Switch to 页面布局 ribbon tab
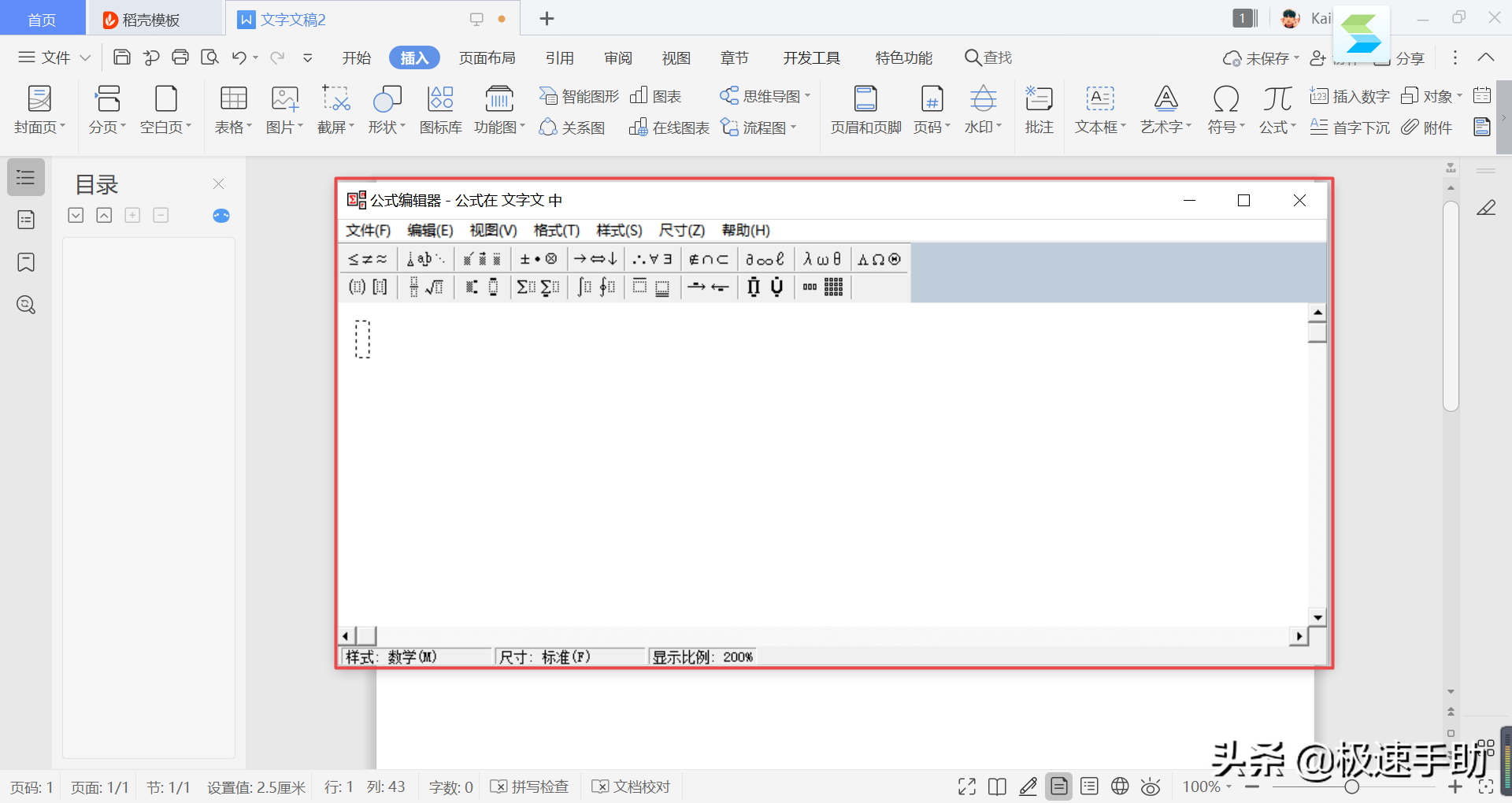Image resolution: width=1512 pixels, height=803 pixels. click(x=487, y=57)
